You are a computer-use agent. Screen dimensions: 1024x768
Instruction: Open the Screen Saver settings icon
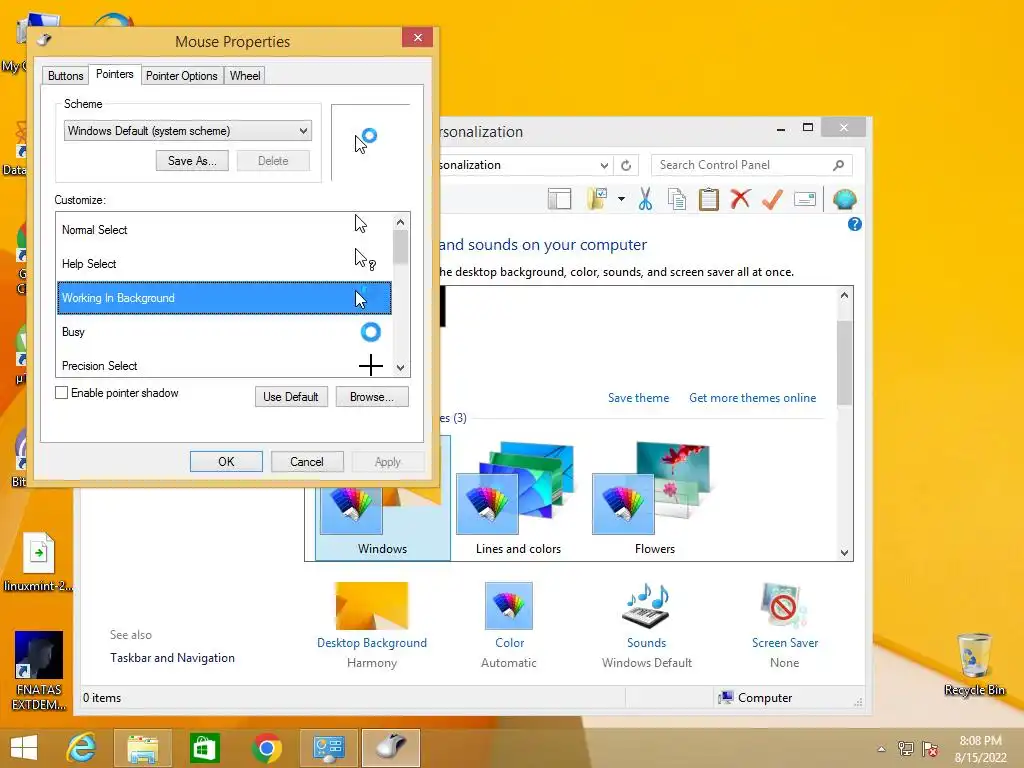point(784,605)
